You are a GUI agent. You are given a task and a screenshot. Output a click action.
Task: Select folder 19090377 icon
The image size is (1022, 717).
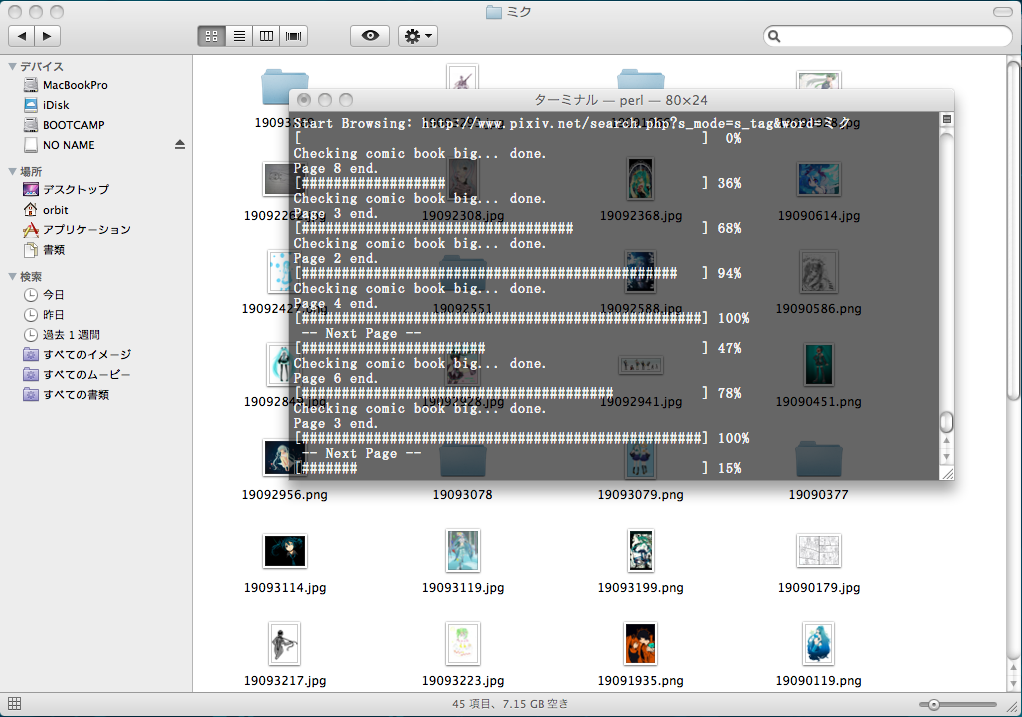[x=819, y=460]
